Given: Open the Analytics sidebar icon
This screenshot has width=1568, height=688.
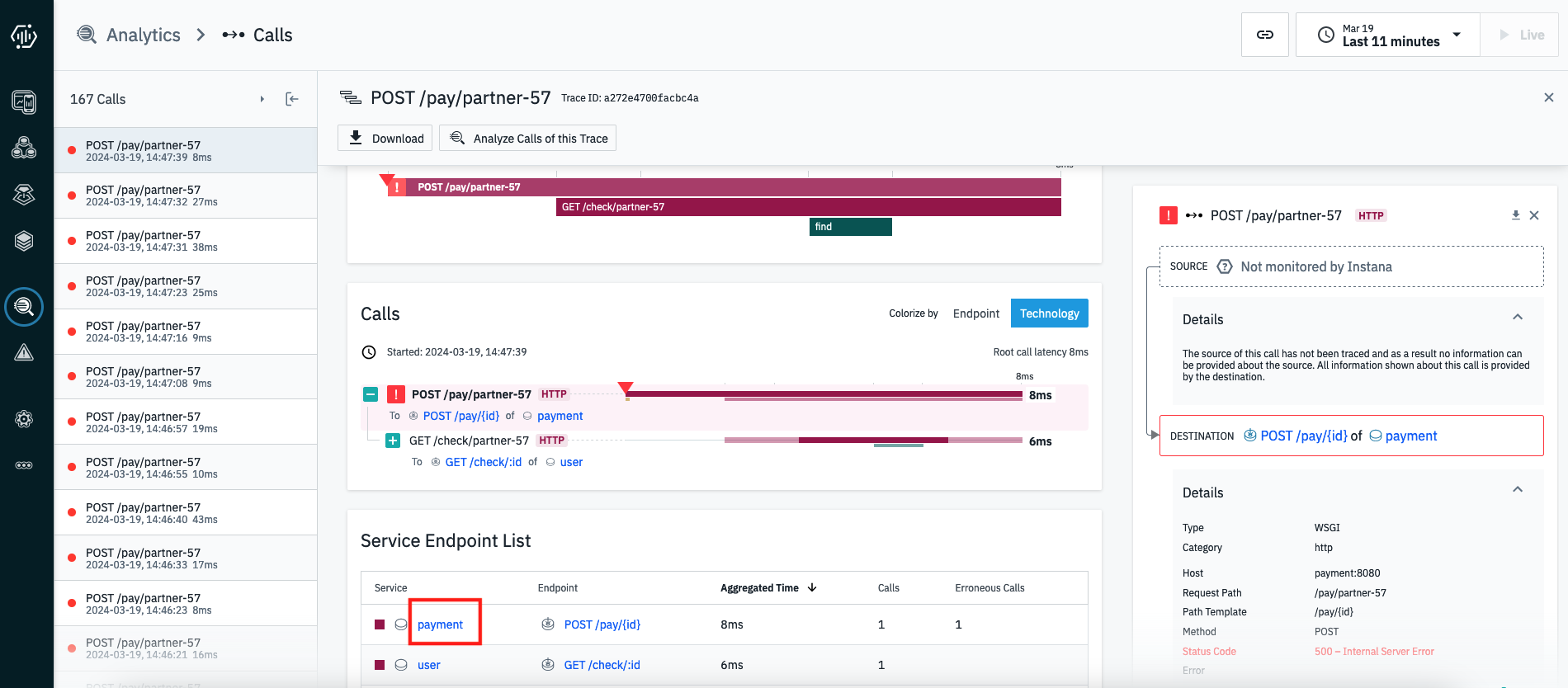Looking at the screenshot, I should pyautogui.click(x=24, y=307).
